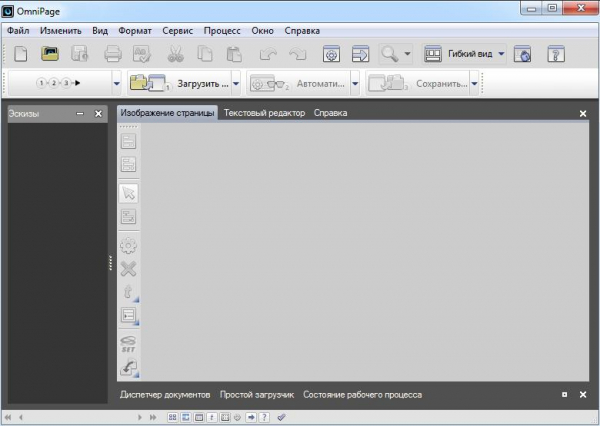Click the printer icon
This screenshot has width=600, height=426.
pos(113,54)
